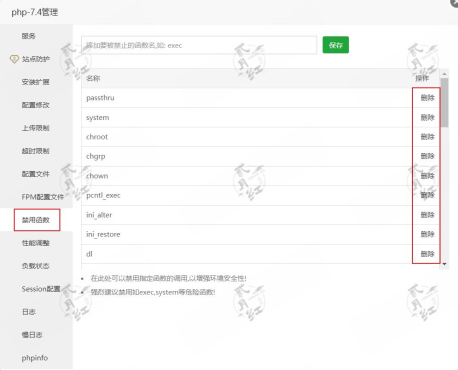Image resolution: width=458 pixels, height=370 pixels.
Task: Select 配置修改 in the sidebar
Action: 35,105
